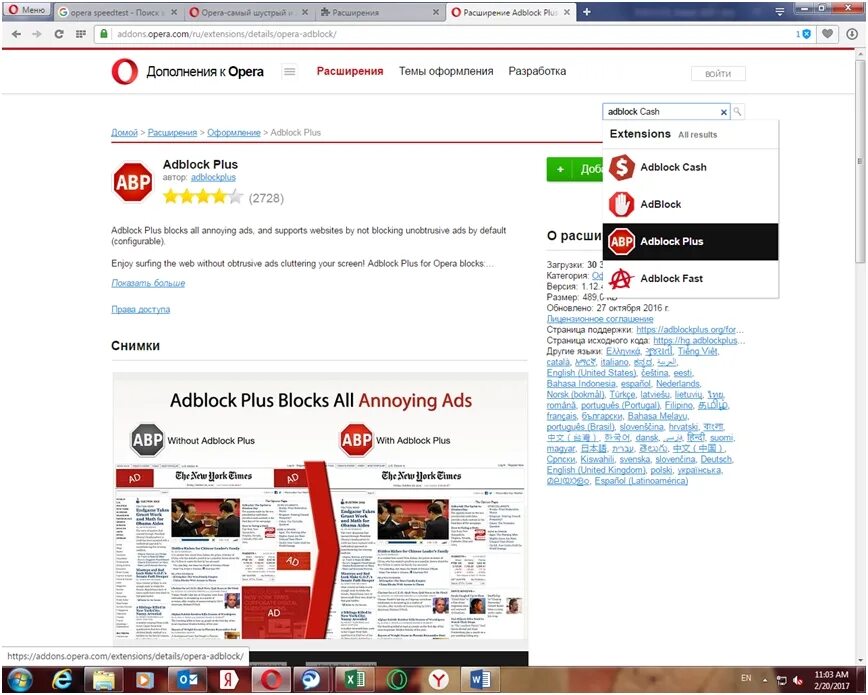Screen dimensions: 868x695
Task: Close the 'Расширение Adblock Plus' tab
Action: [567, 12]
